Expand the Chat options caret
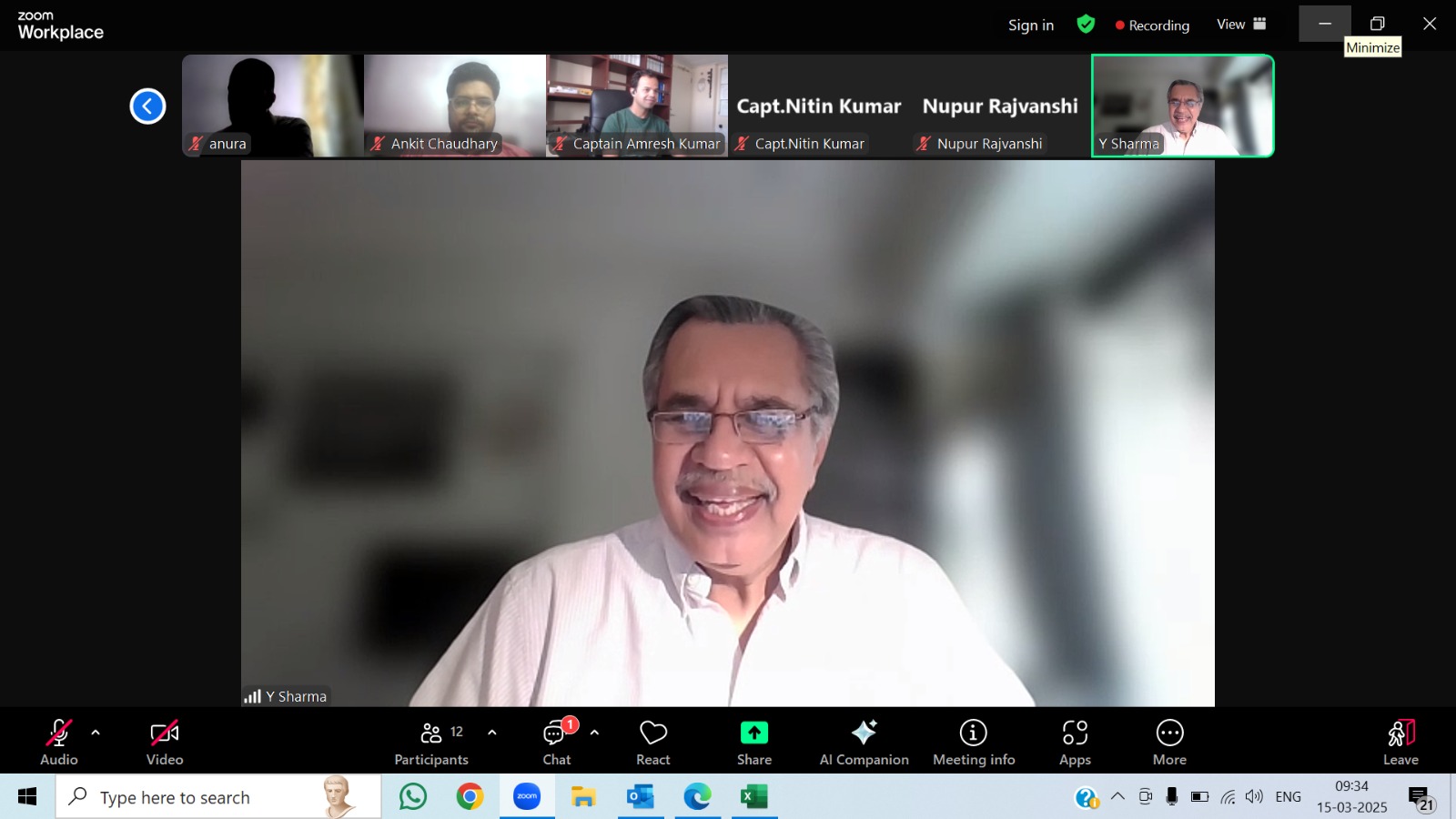Viewport: 1456px width, 819px height. tap(594, 733)
